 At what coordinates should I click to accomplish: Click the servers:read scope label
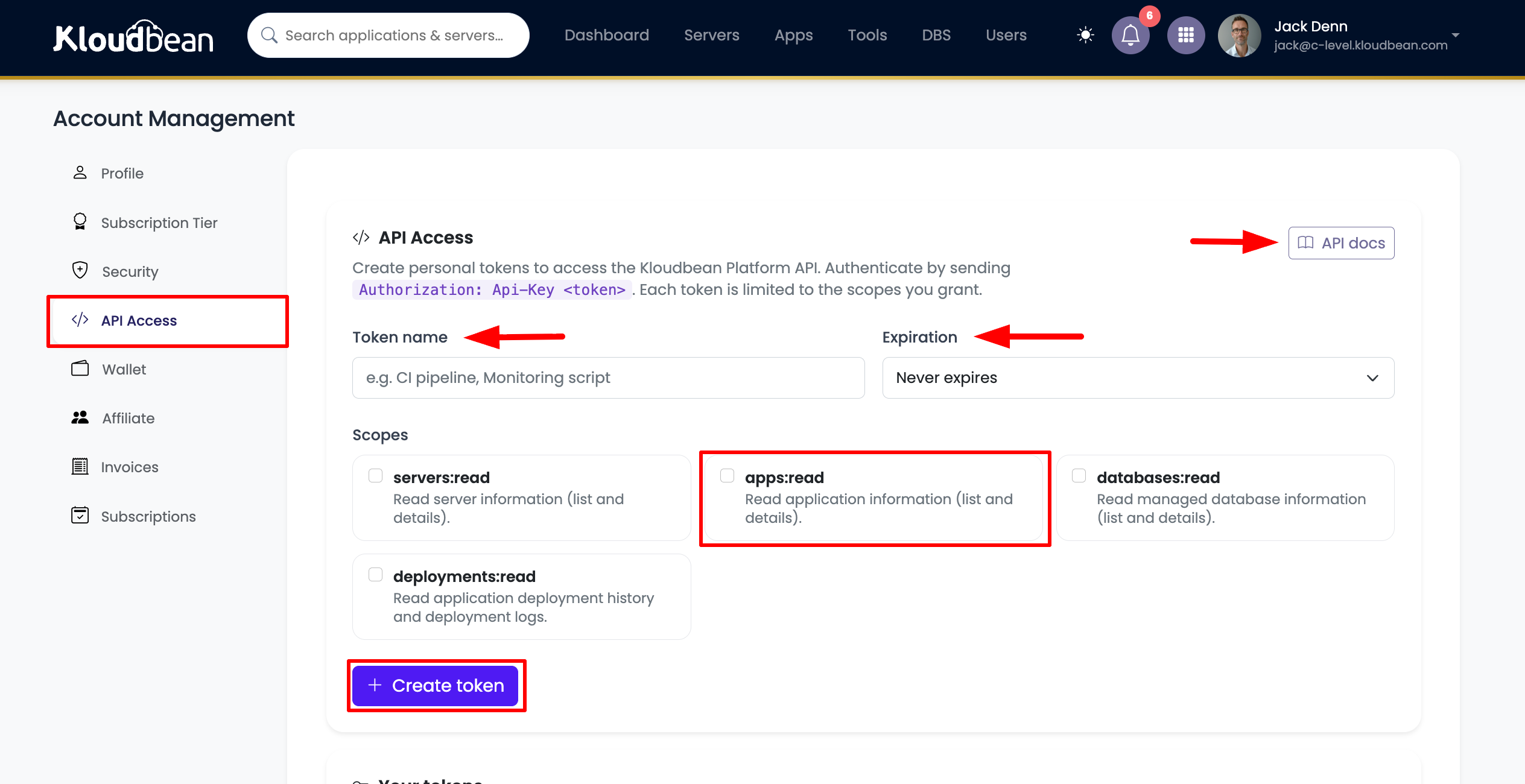441,478
